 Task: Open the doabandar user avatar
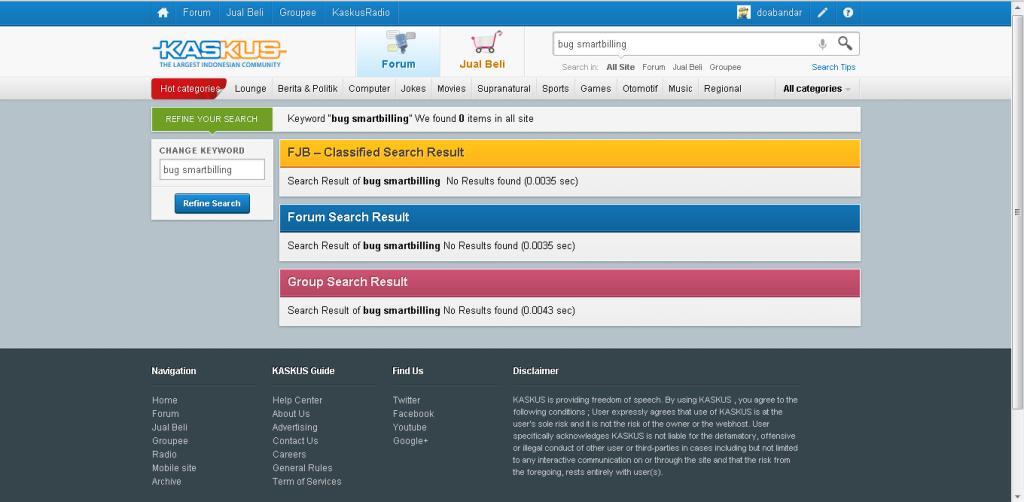point(743,12)
